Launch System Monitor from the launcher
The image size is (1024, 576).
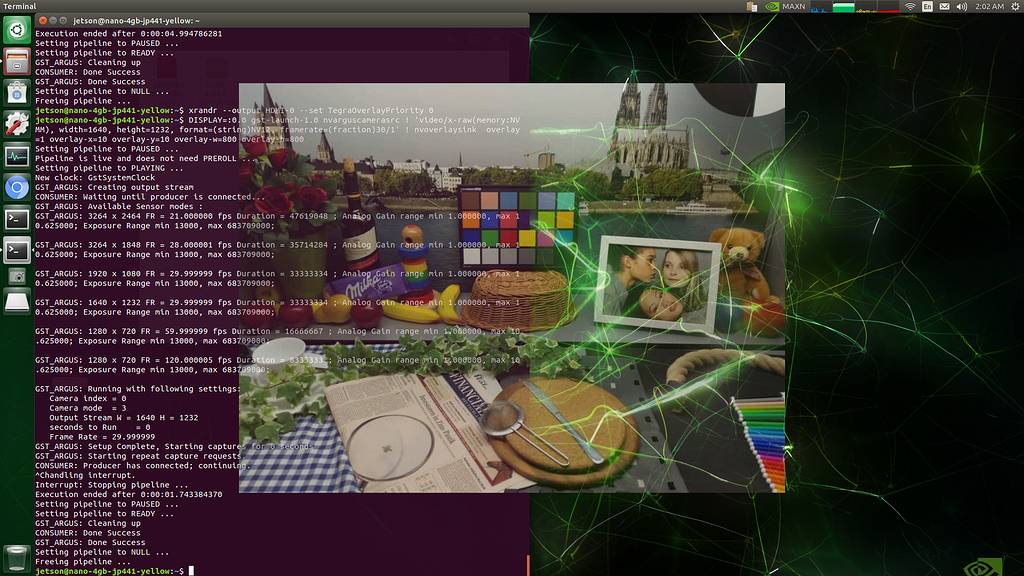16,152
